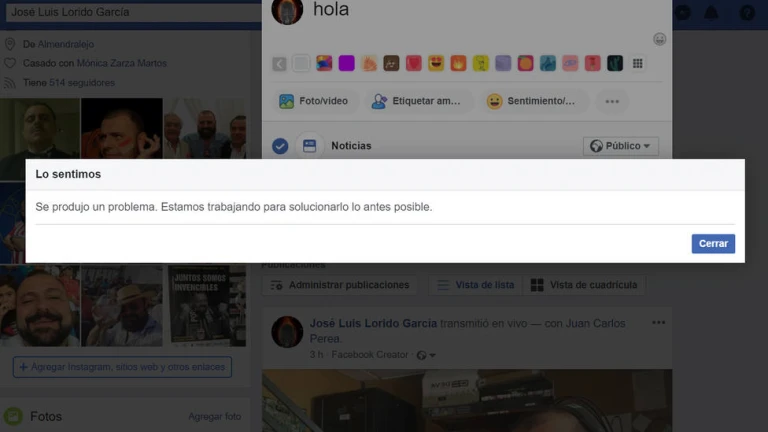Add Foto/video to the post
768x432 pixels.
pos(314,101)
